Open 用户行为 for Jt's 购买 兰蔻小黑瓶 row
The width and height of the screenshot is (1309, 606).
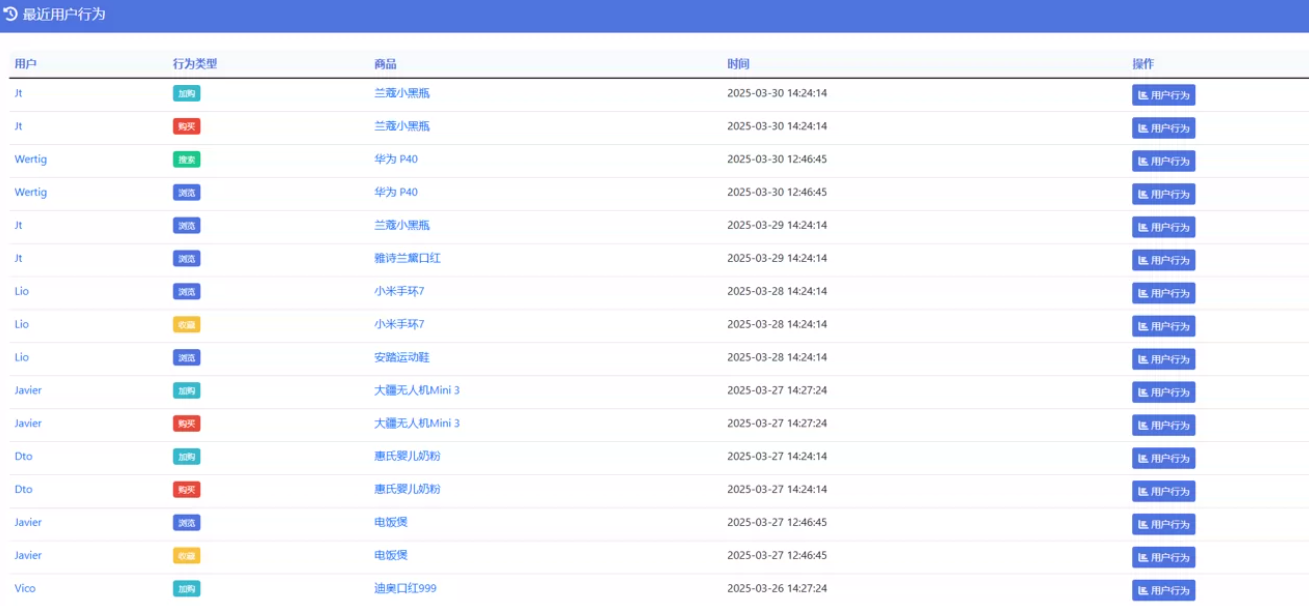[x=1163, y=128]
